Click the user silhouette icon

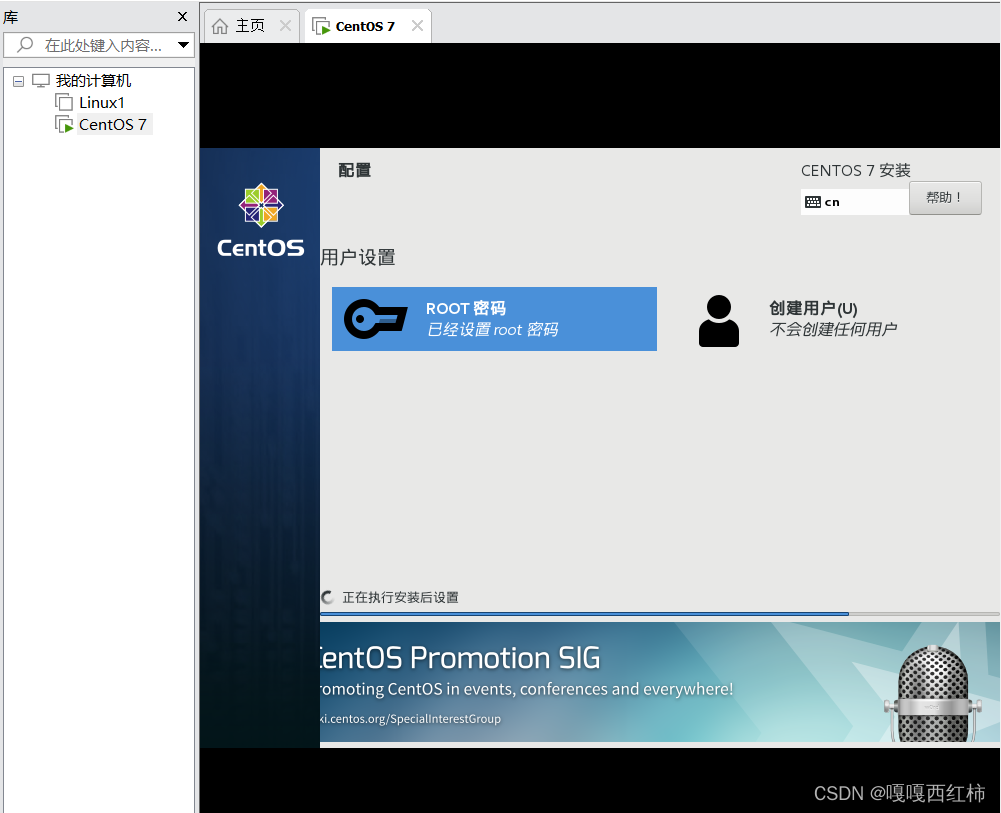click(719, 321)
